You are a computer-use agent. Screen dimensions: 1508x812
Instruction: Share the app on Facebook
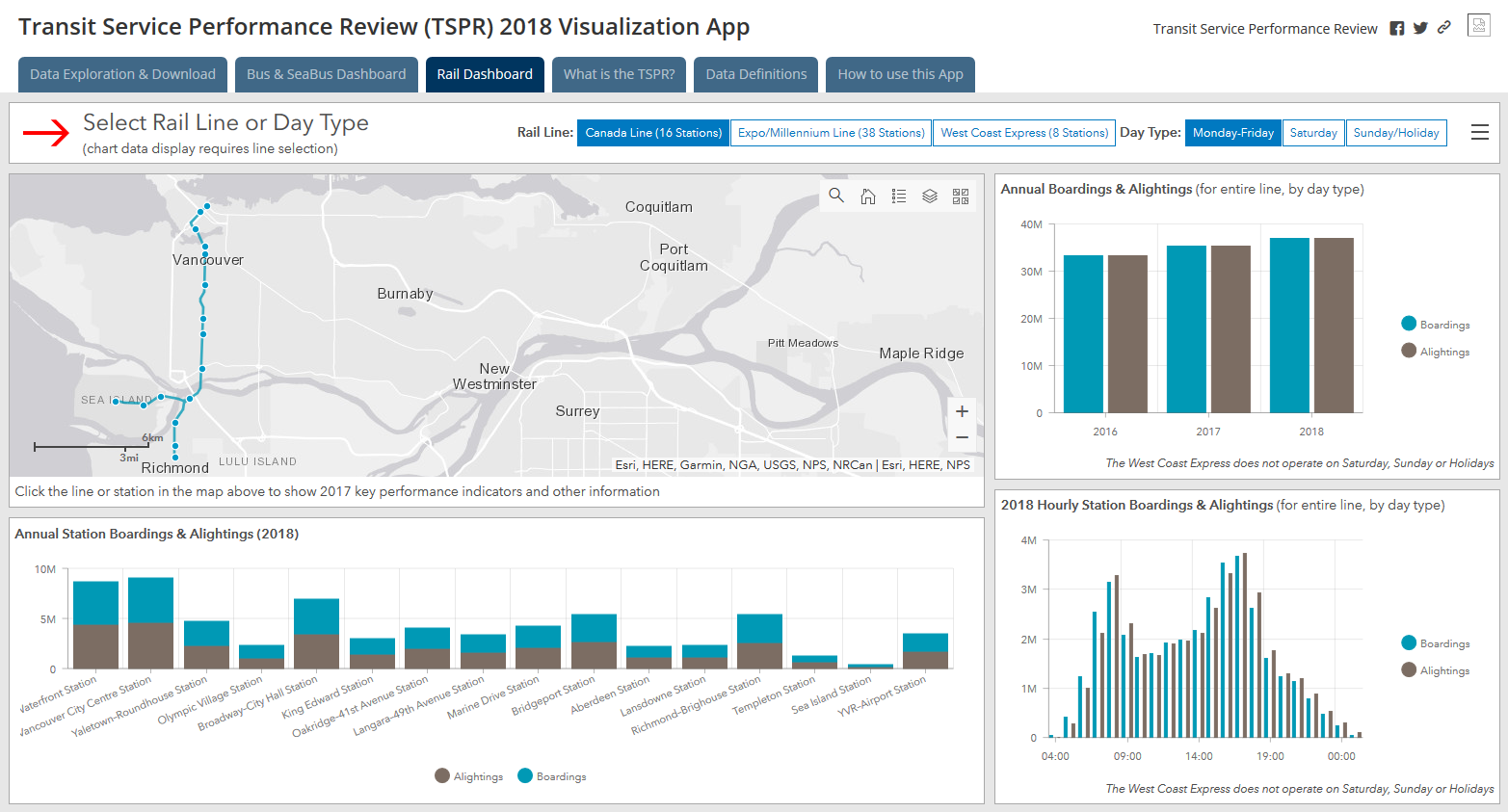[1396, 28]
